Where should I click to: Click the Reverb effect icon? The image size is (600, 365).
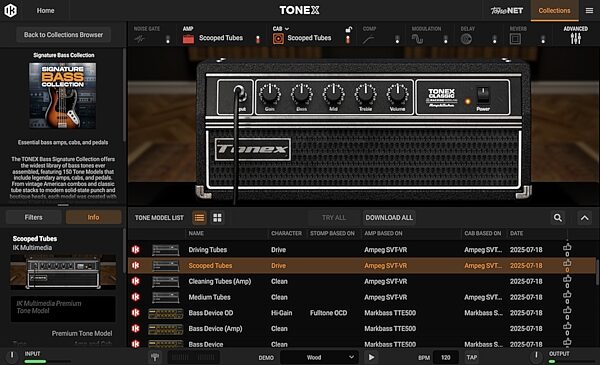(x=515, y=39)
